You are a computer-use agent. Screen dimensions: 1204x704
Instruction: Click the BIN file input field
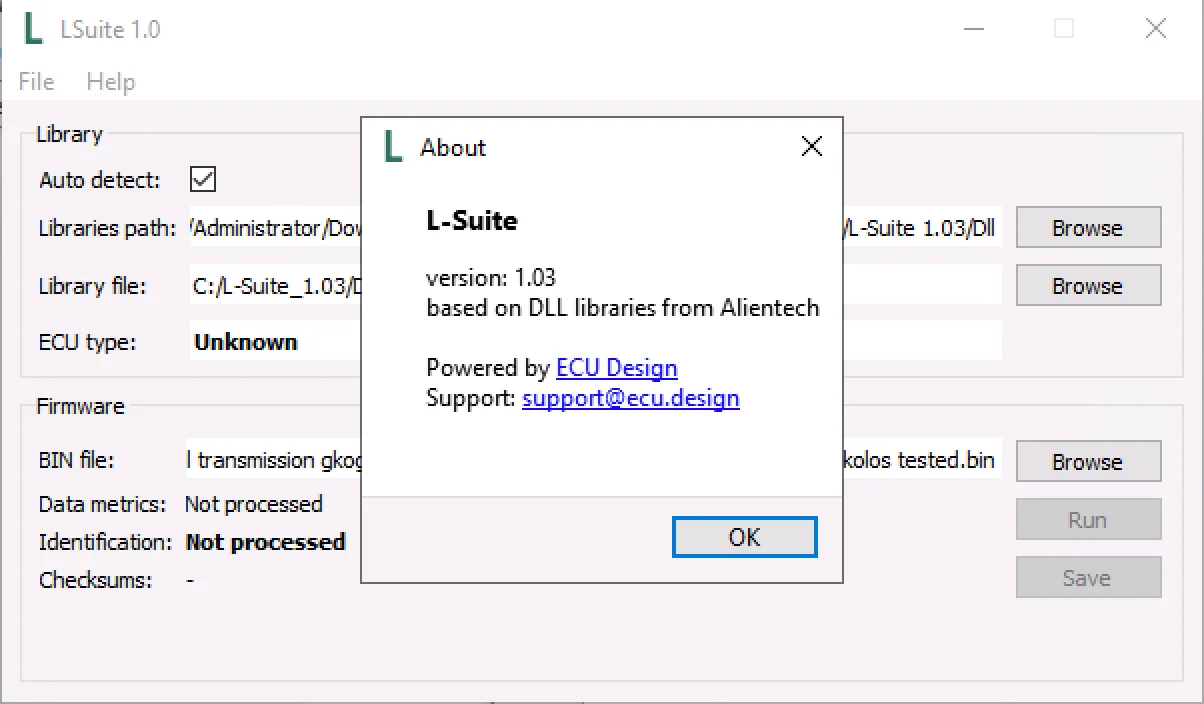[x=270, y=460]
